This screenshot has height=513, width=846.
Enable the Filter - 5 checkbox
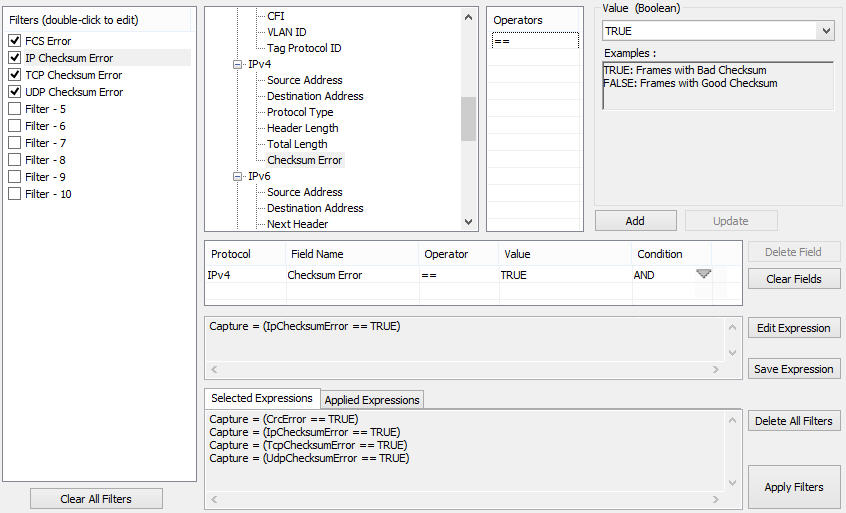pyautogui.click(x=15, y=108)
